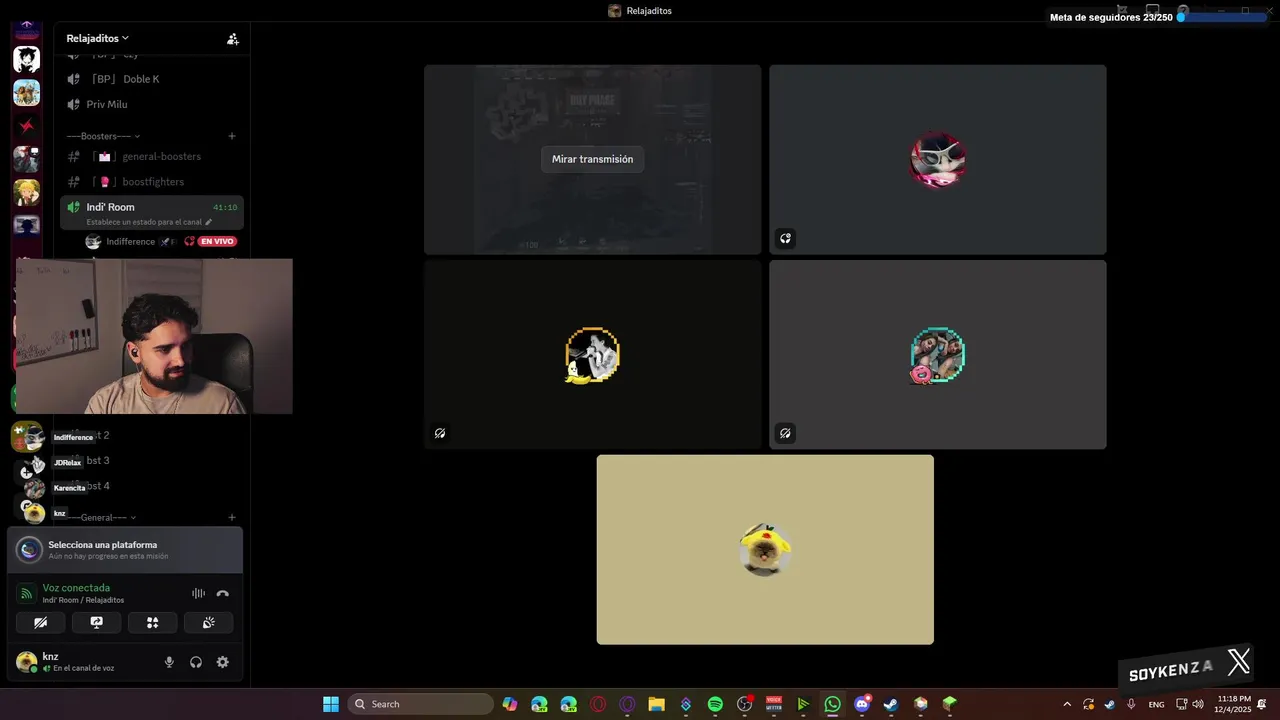
Task: Open the Selecciona una plataforma quest banner
Action: (125, 550)
